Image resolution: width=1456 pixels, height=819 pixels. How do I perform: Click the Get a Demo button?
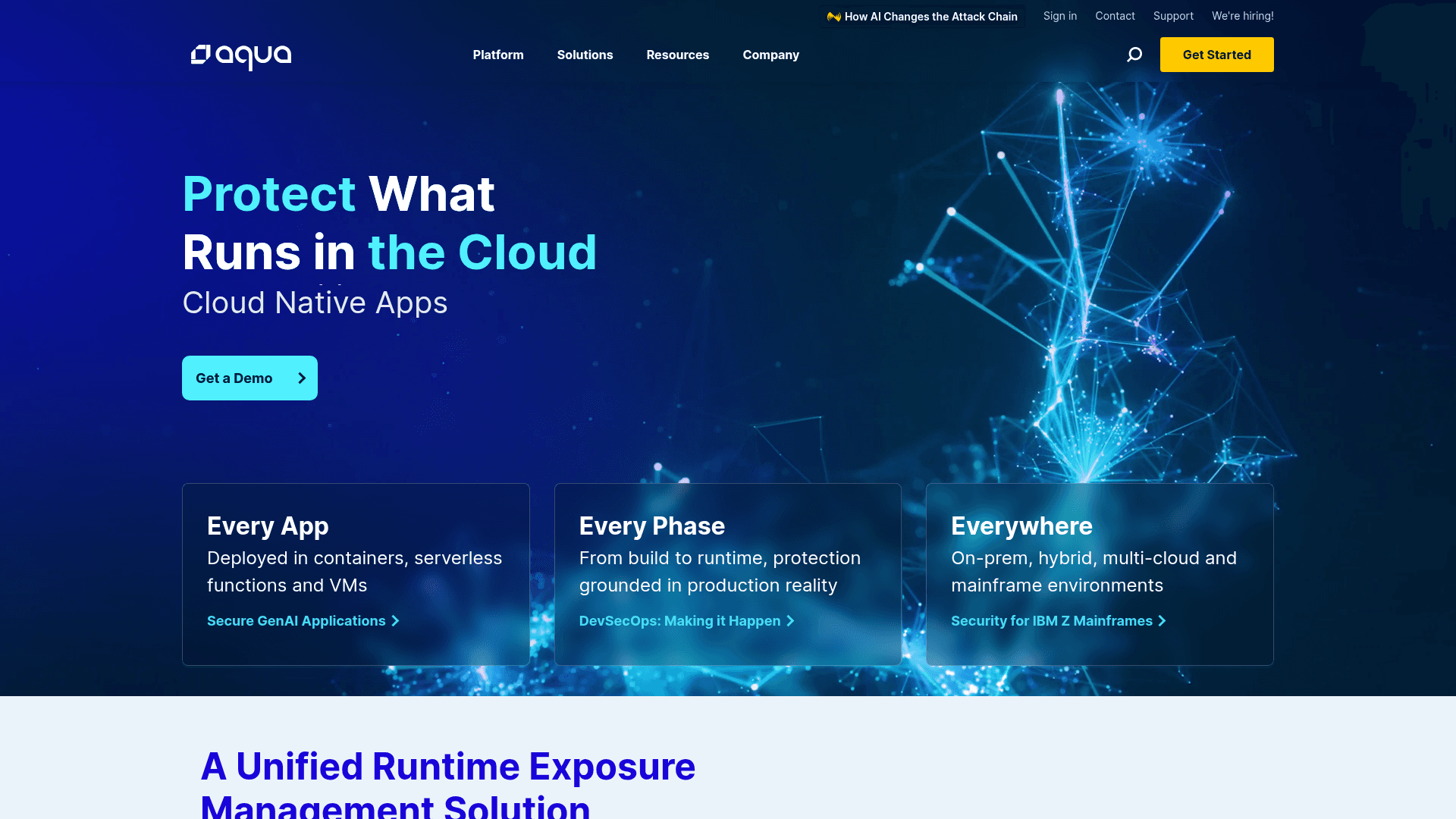tap(249, 378)
